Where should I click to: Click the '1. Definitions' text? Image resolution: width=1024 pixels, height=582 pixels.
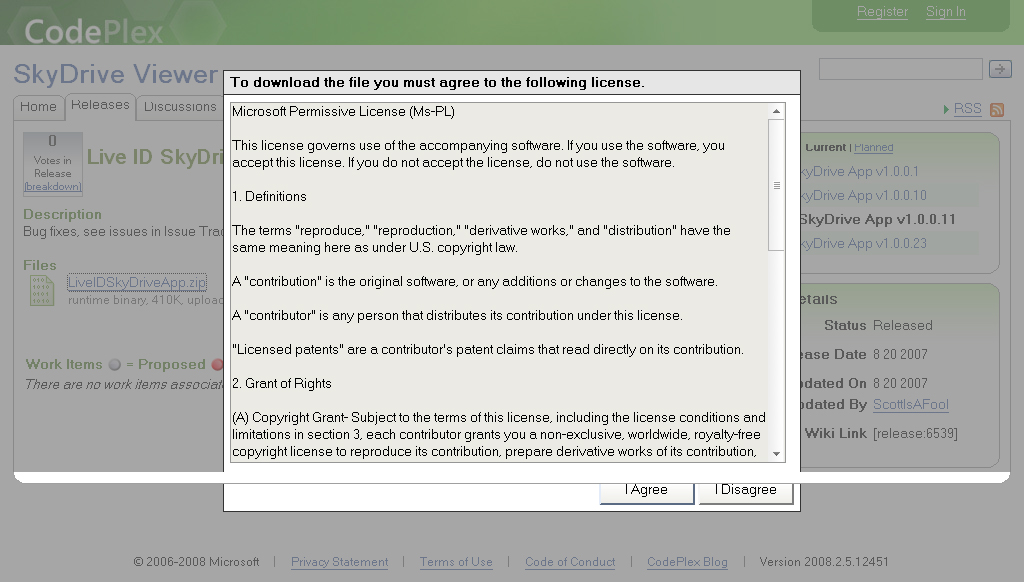tap(269, 197)
